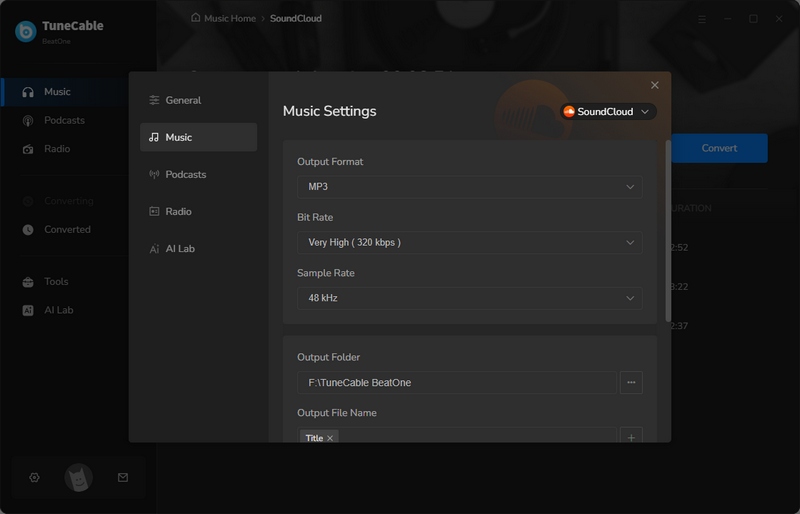This screenshot has width=800, height=514.
Task: Click the settings dialog vertical scrollbar
Action: (668, 231)
